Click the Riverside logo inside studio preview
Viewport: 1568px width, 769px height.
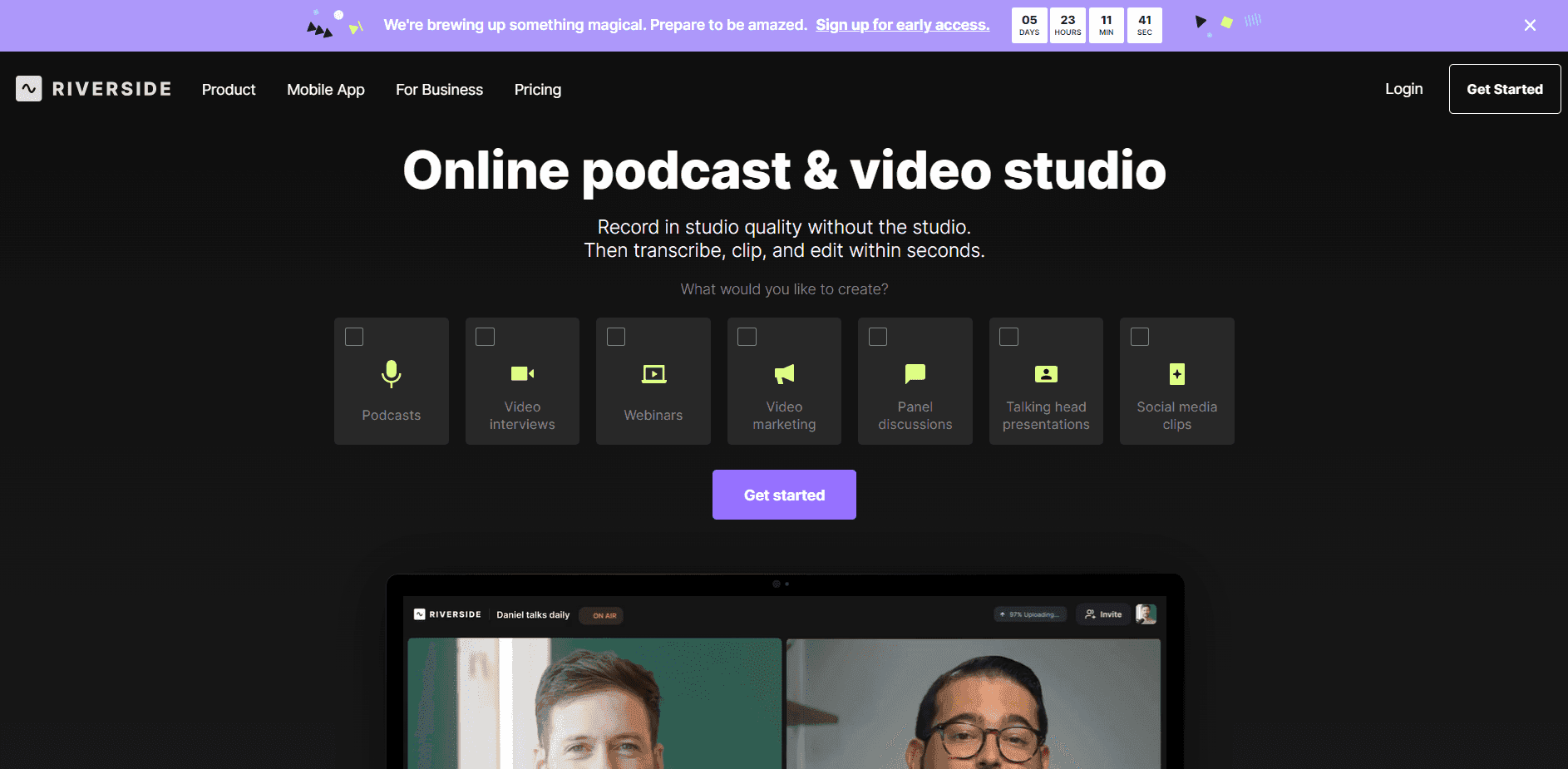[448, 614]
